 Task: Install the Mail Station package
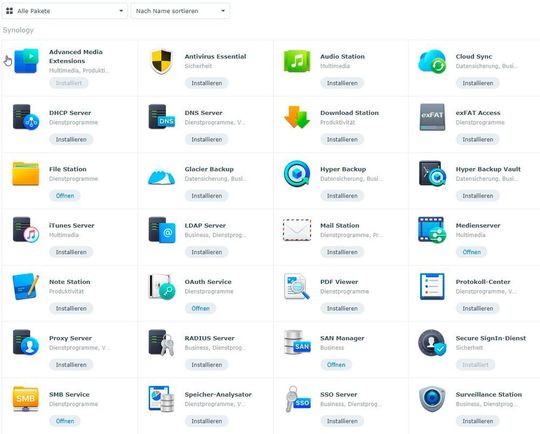coord(342,252)
